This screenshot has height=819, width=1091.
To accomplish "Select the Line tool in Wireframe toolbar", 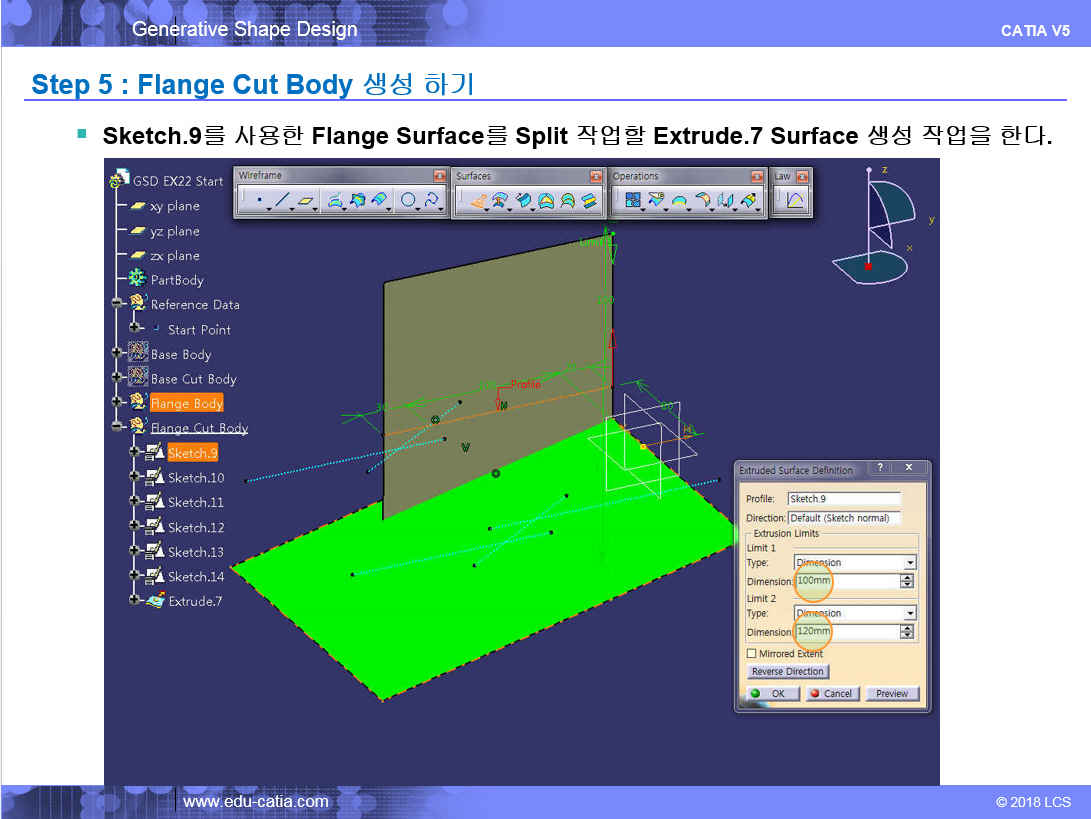I will pyautogui.click(x=283, y=201).
